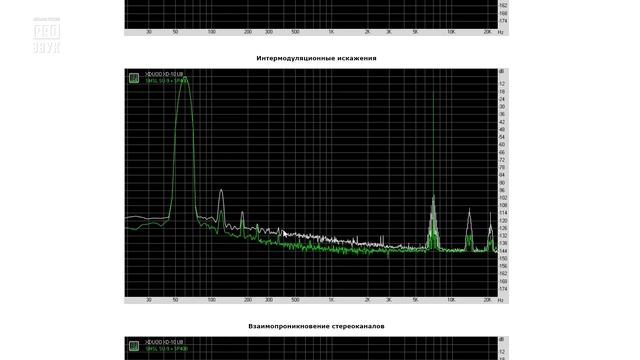The image size is (640, 360).
Task: Select green SMSL legend label in crosstalk graph
Action: [167, 349]
